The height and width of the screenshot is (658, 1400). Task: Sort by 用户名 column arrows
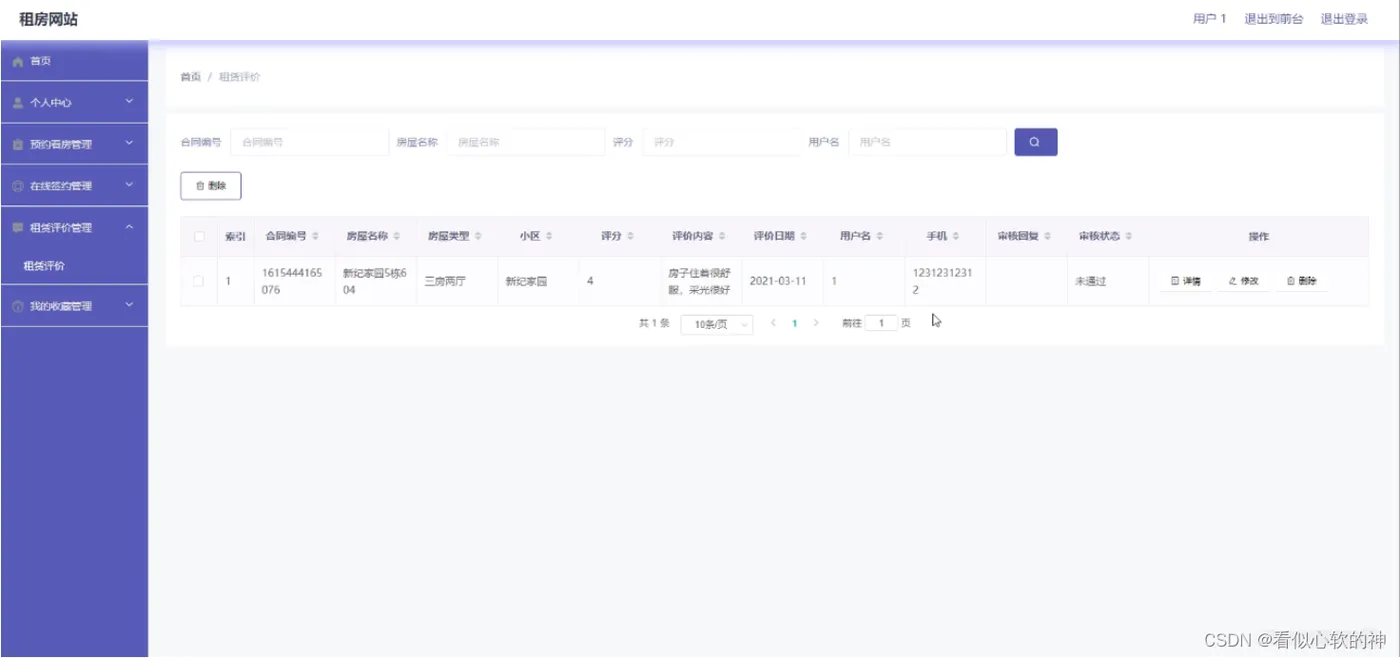click(x=880, y=237)
